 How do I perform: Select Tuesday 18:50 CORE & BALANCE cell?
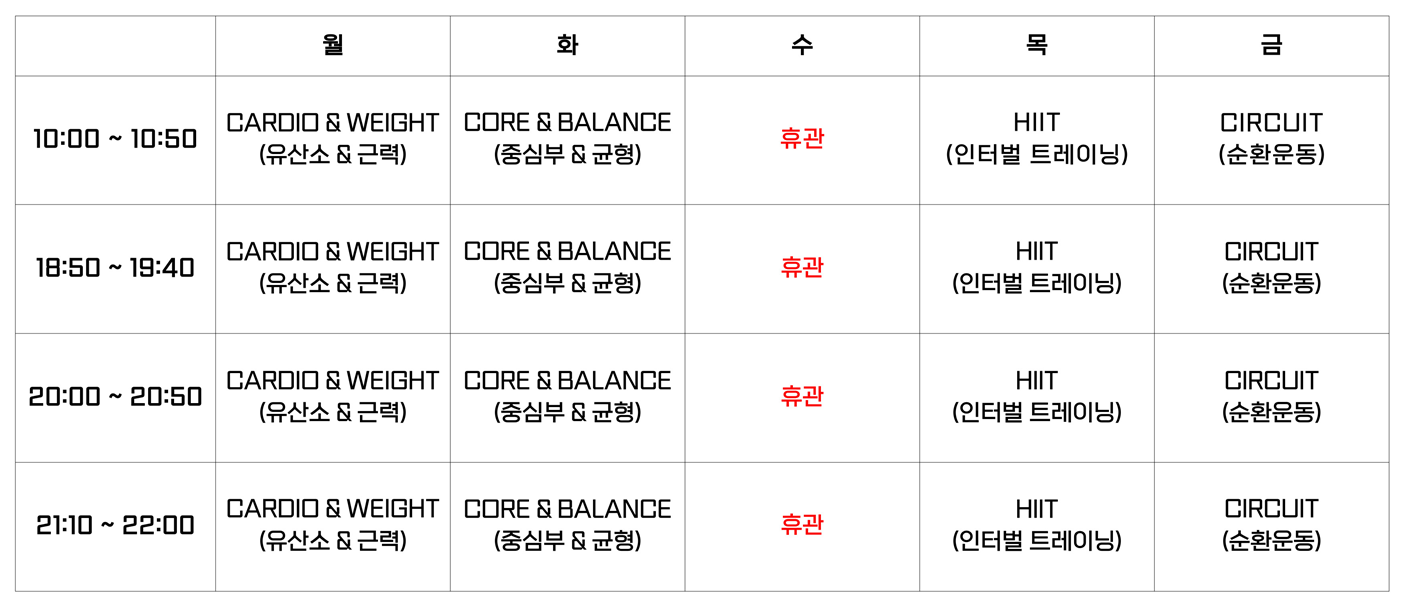click(567, 268)
